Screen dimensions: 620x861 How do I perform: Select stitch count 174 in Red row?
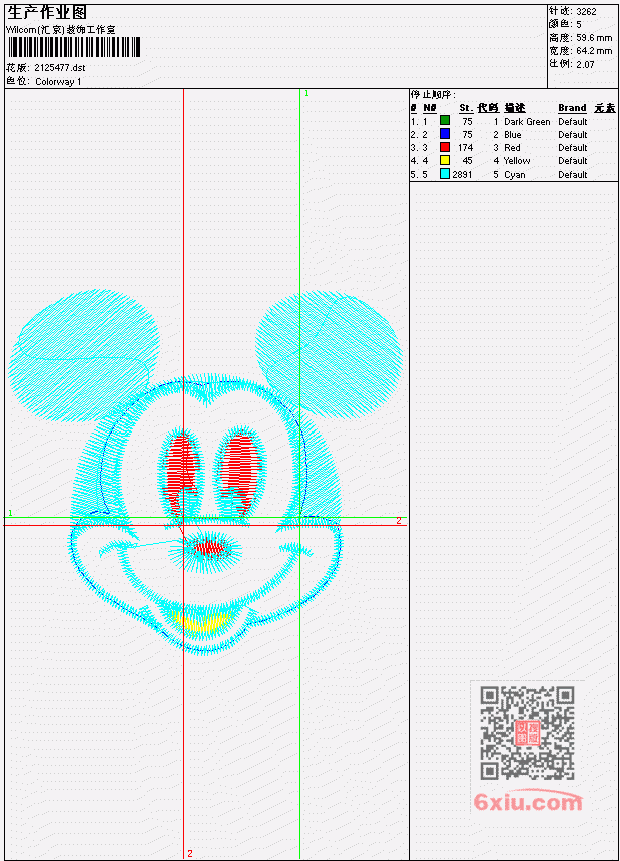tap(466, 148)
